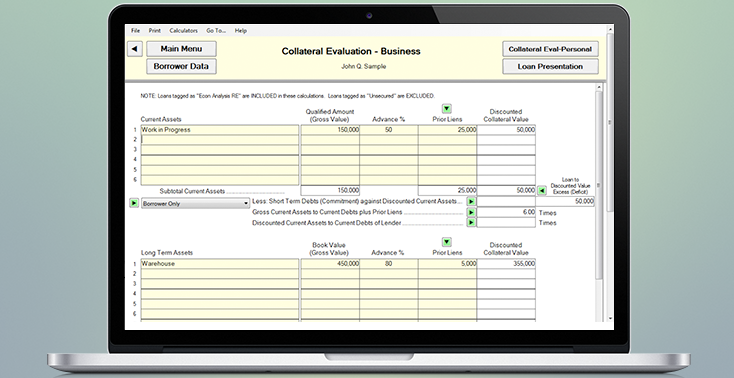Click Loan to Discounted Value Excess 50,000 field
734x378 pixels.
pos(565,201)
